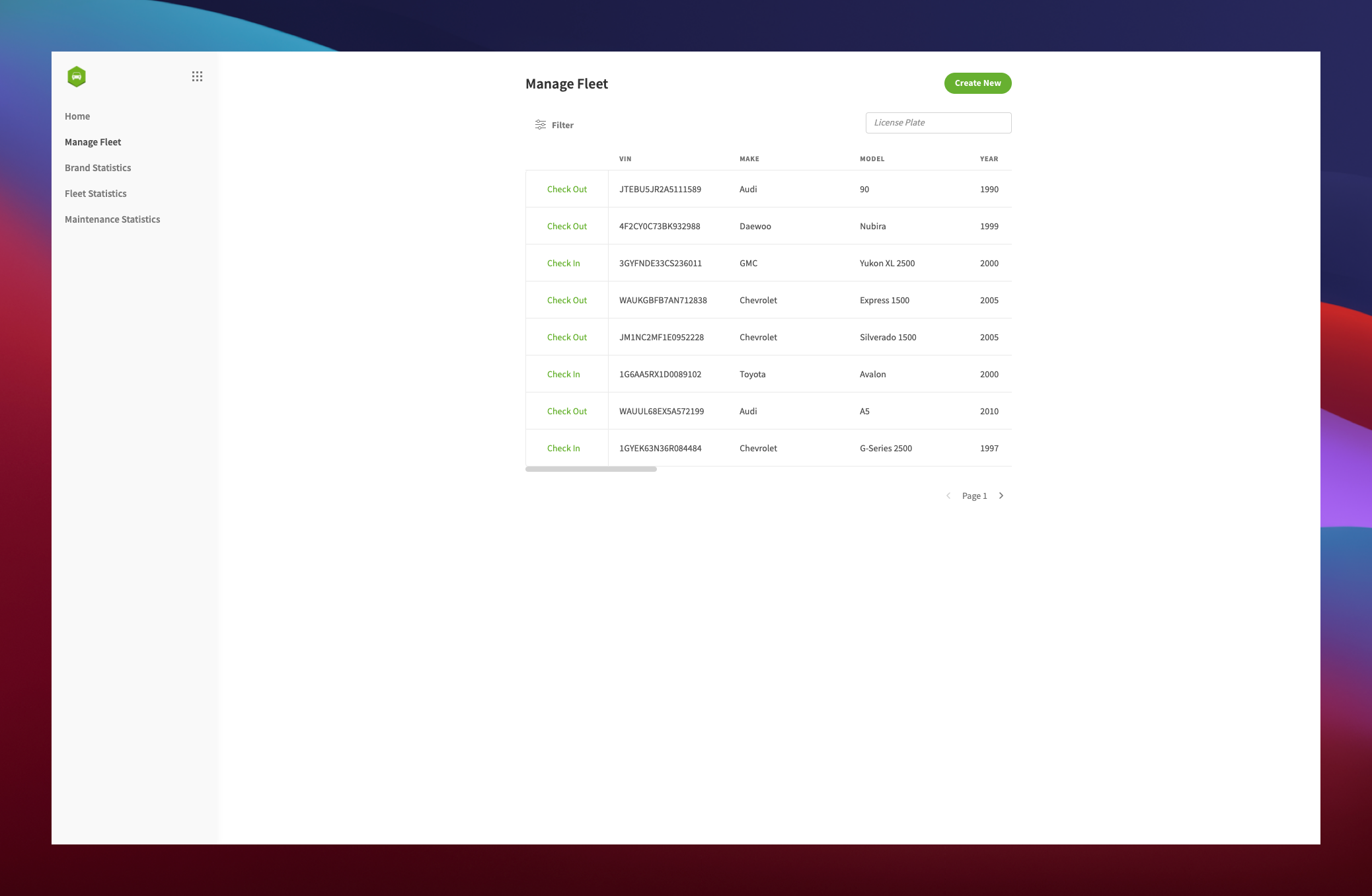Click Check Out on the Audi 90
This screenshot has height=896, width=1372.
[x=566, y=188]
